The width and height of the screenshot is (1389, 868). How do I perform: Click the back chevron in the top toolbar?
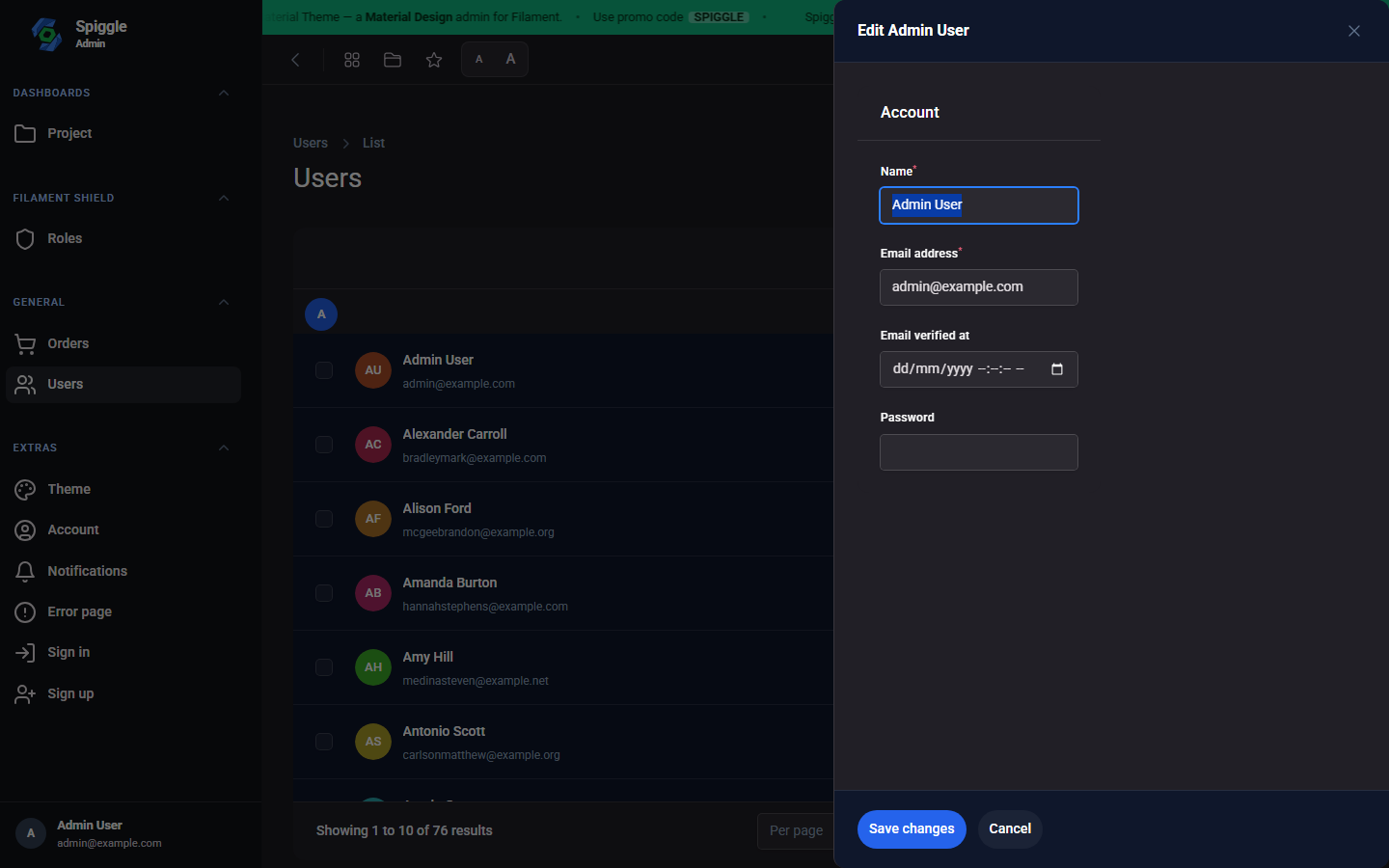[295, 60]
